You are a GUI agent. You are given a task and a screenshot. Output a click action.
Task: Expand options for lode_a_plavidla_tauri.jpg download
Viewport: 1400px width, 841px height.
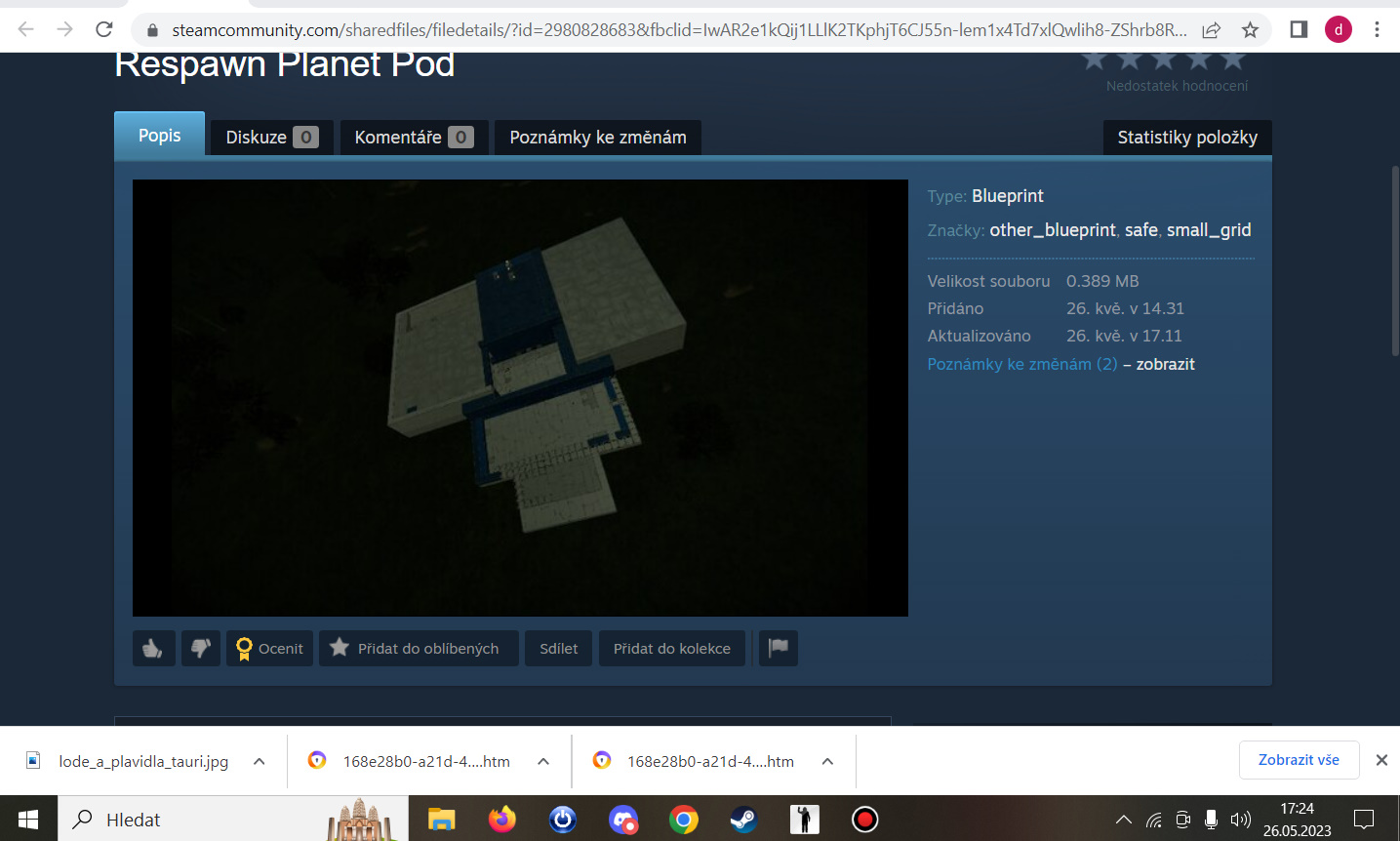click(x=260, y=761)
